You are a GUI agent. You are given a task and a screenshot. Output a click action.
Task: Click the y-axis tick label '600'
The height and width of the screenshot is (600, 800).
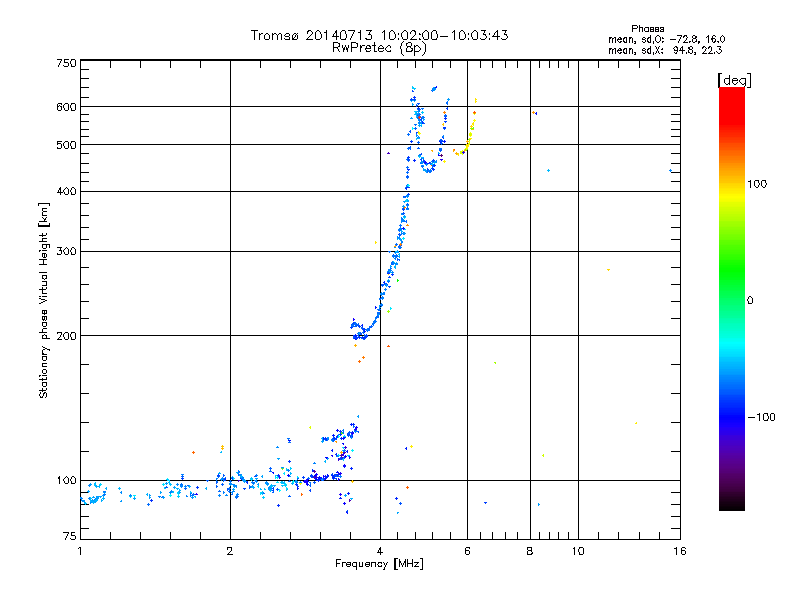[x=66, y=107]
